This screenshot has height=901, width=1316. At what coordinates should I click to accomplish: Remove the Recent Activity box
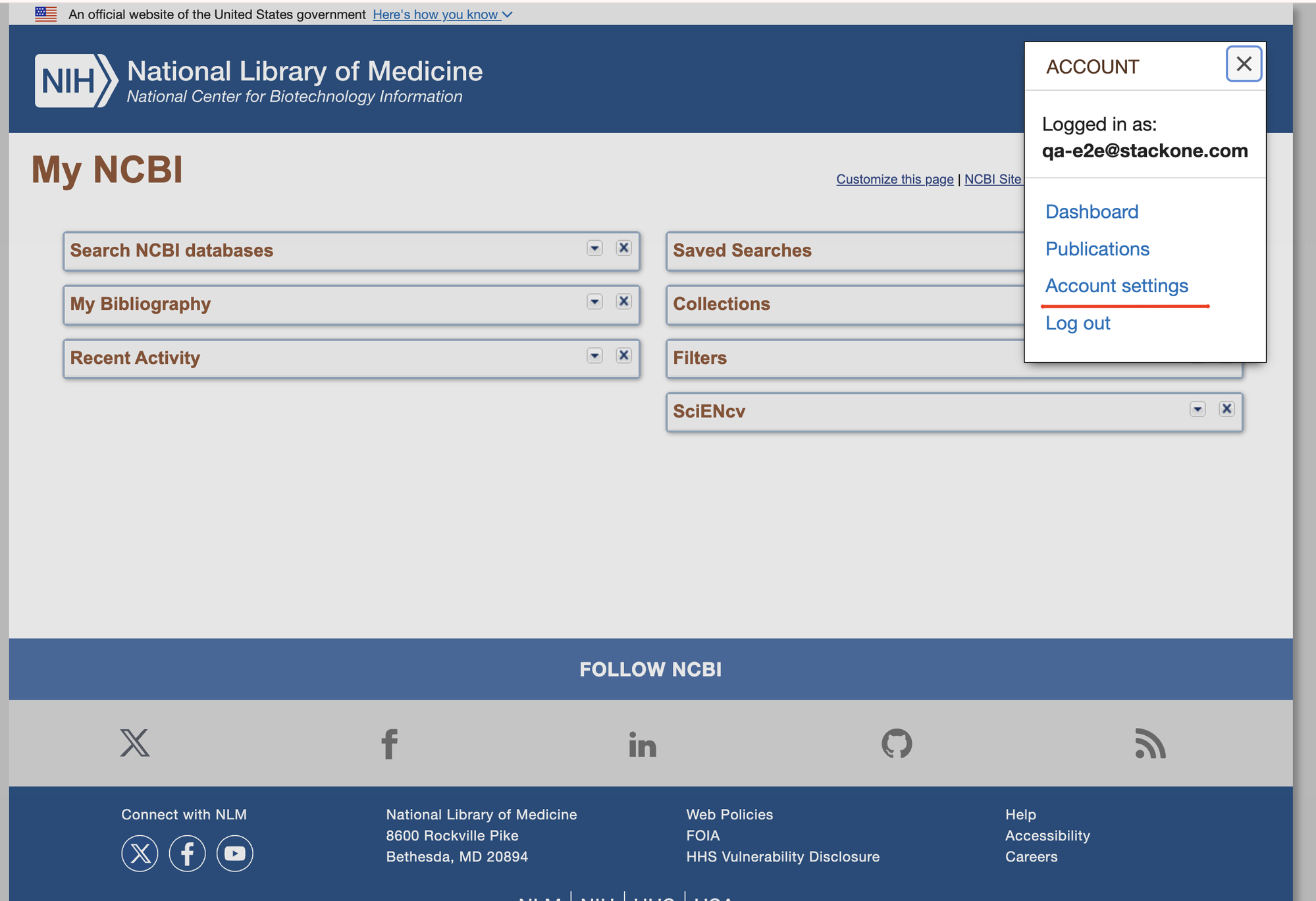[x=623, y=355]
